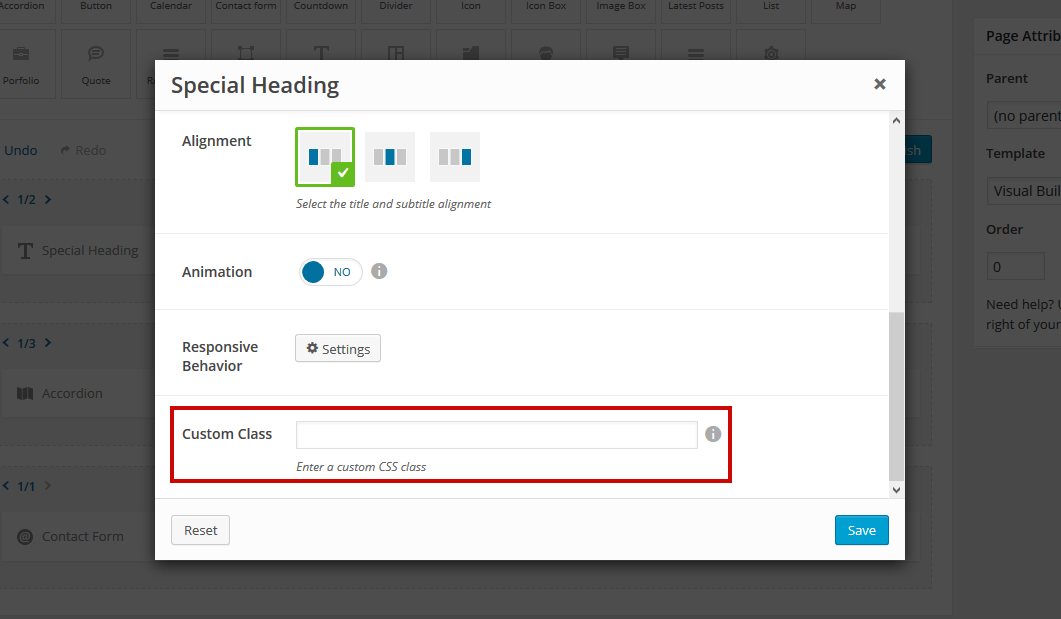1061x619 pixels.
Task: Click the Order number field
Action: (1016, 267)
